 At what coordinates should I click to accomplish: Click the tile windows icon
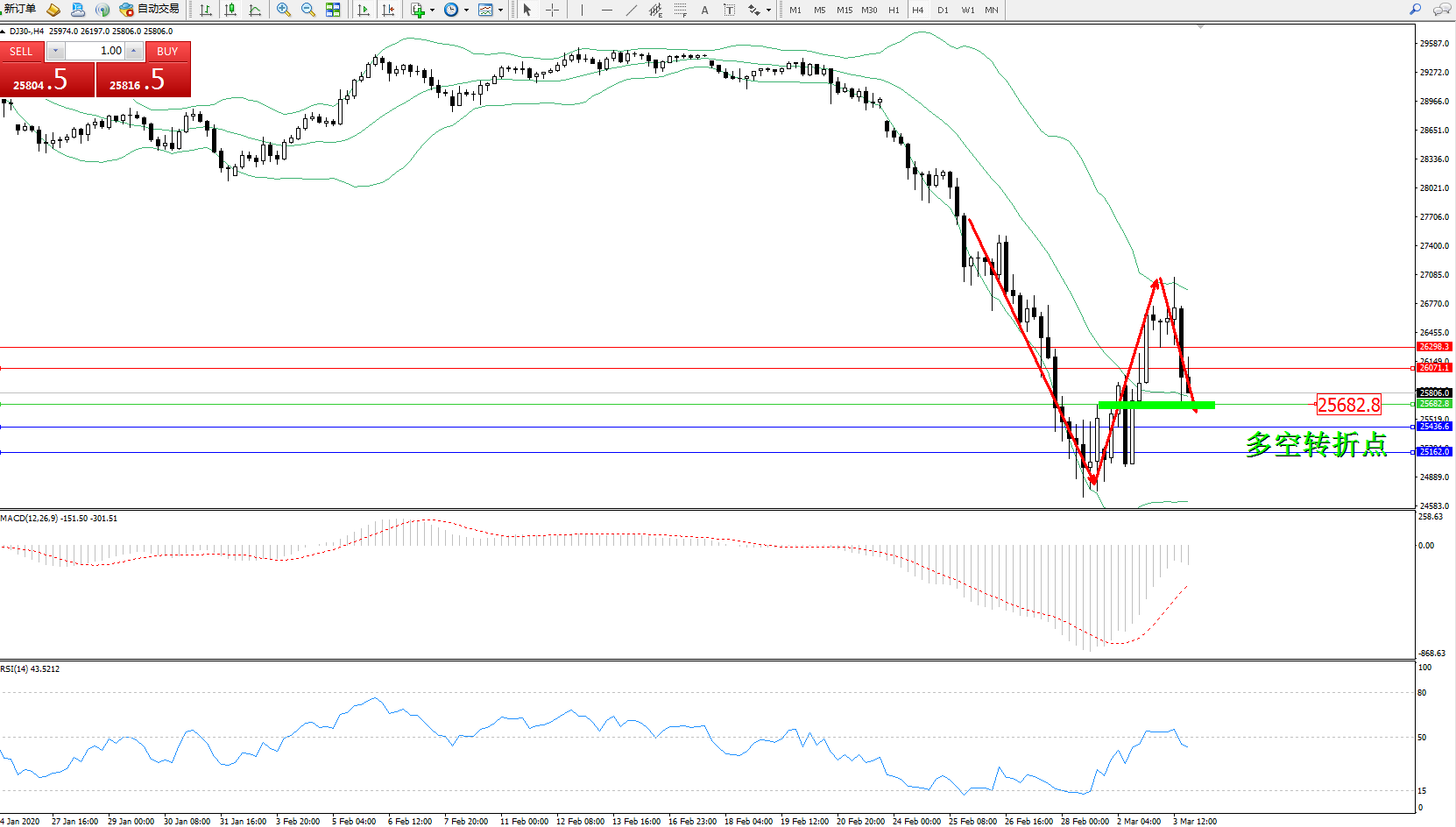tap(333, 10)
